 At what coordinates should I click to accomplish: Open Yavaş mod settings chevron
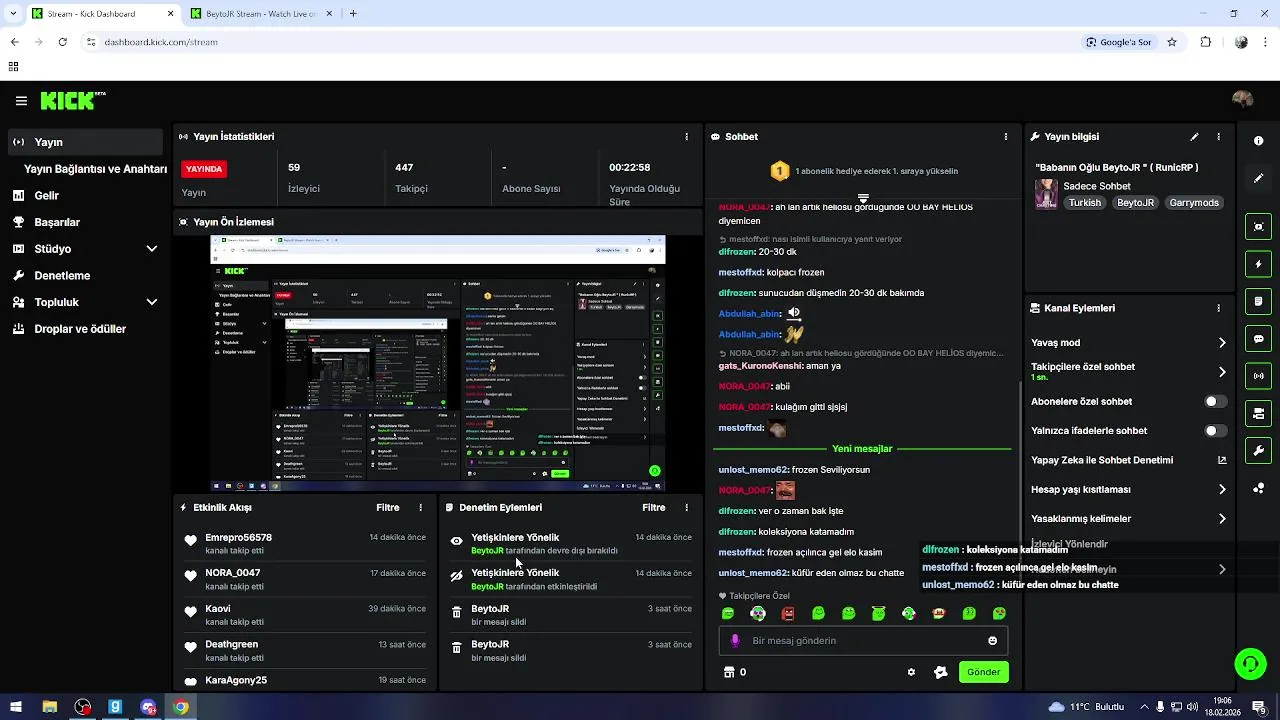(1222, 343)
